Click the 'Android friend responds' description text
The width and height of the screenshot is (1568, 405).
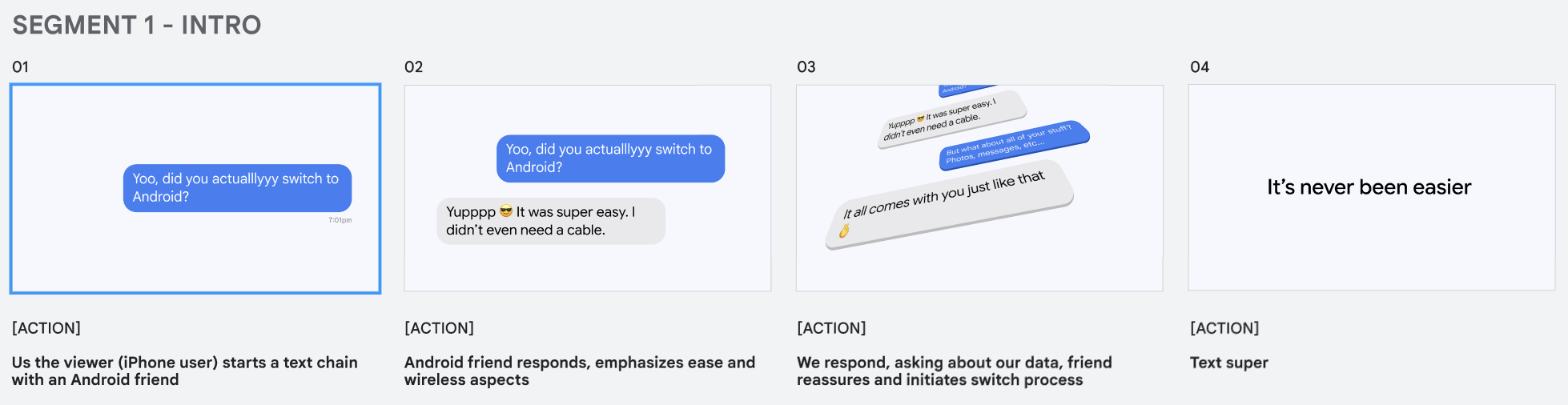(x=580, y=371)
